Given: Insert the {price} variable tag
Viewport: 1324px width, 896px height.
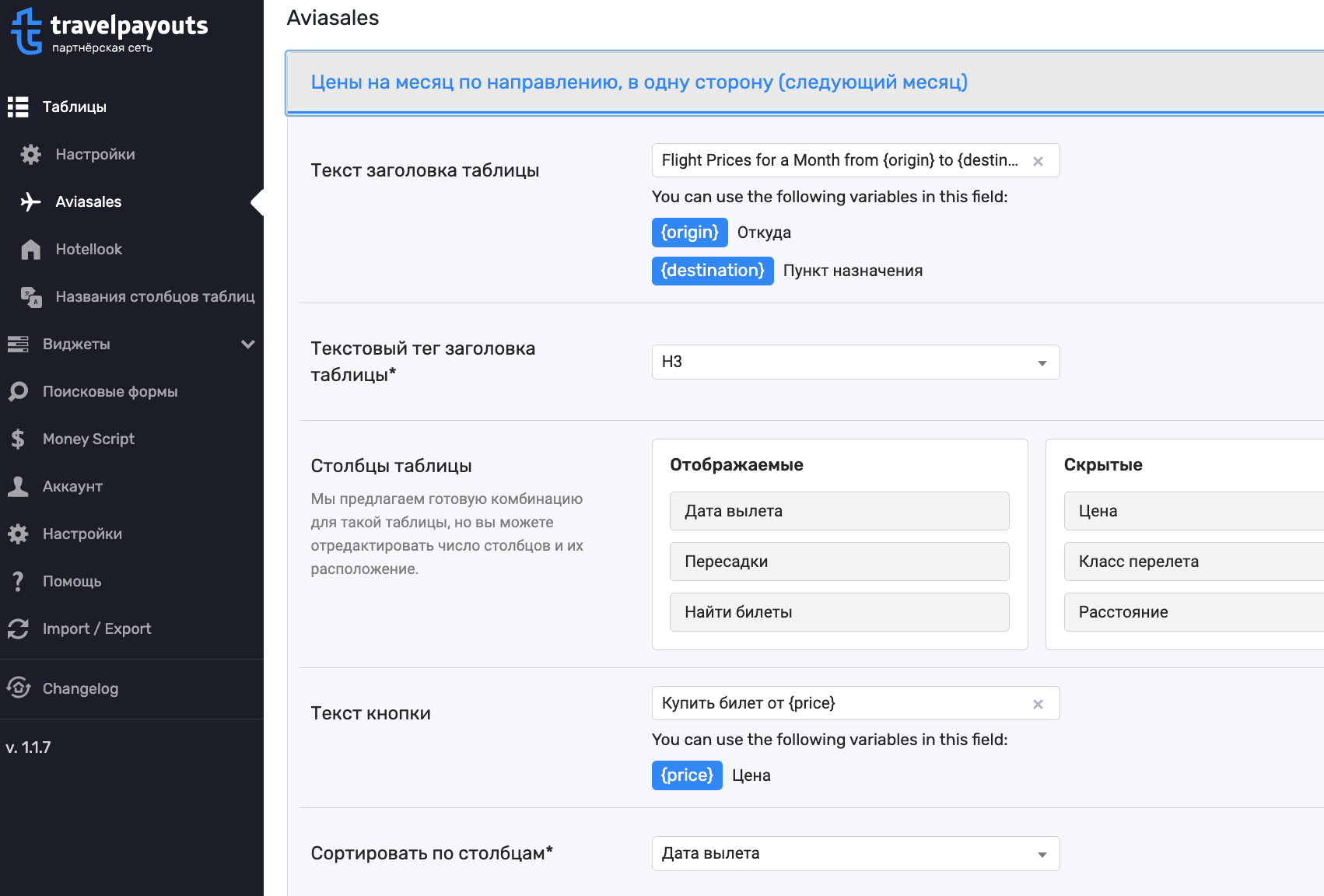Looking at the screenshot, I should [x=687, y=775].
